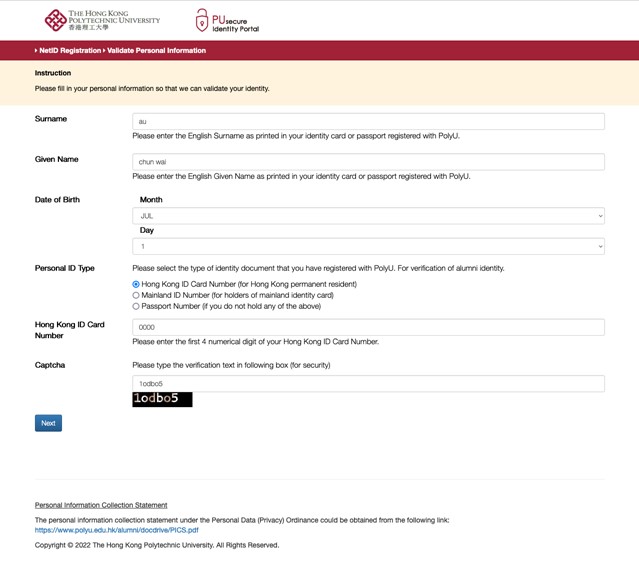Select Hong Kong ID Card Number radio option
This screenshot has width=639, height=571.
click(136, 284)
